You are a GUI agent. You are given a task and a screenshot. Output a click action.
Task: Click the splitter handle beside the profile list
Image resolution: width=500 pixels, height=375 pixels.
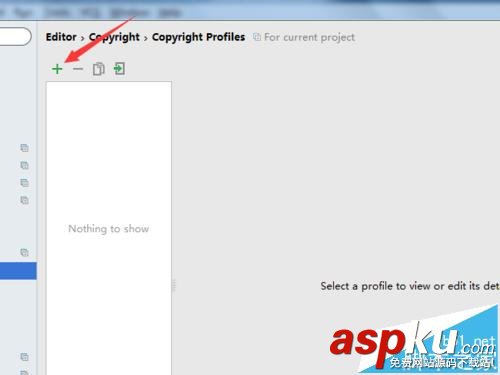(x=174, y=285)
